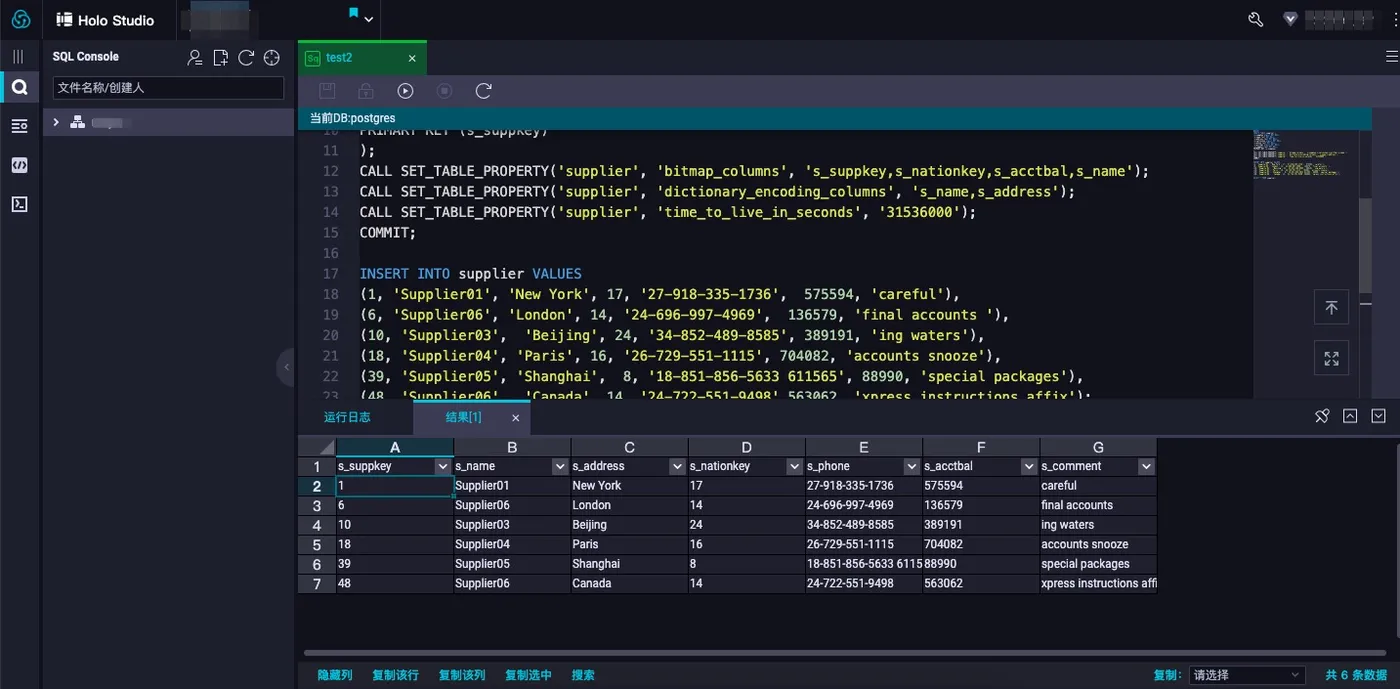Click the reload icon in editor toolbar

click(484, 91)
